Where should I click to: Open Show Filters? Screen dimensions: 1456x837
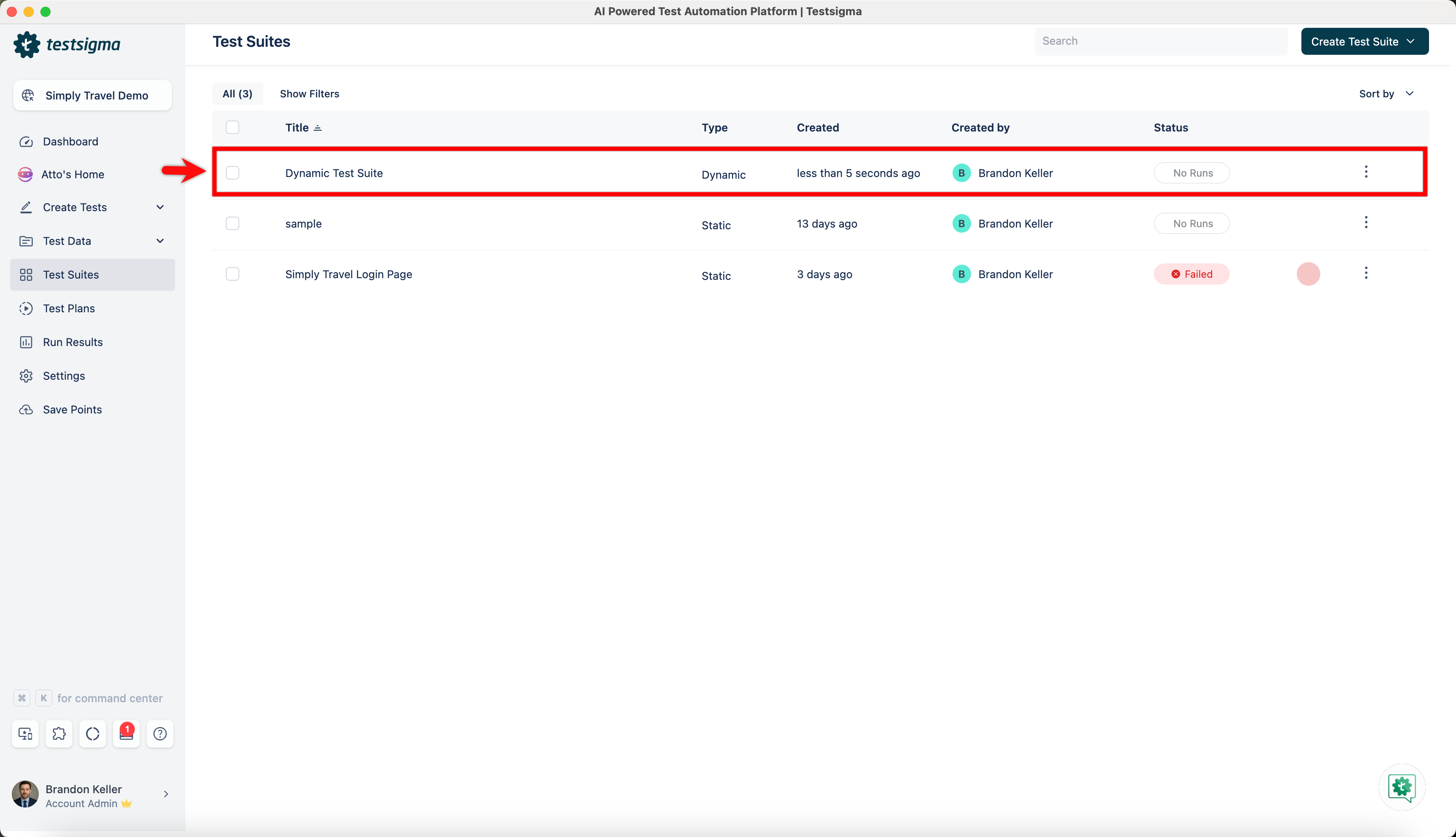(x=310, y=93)
